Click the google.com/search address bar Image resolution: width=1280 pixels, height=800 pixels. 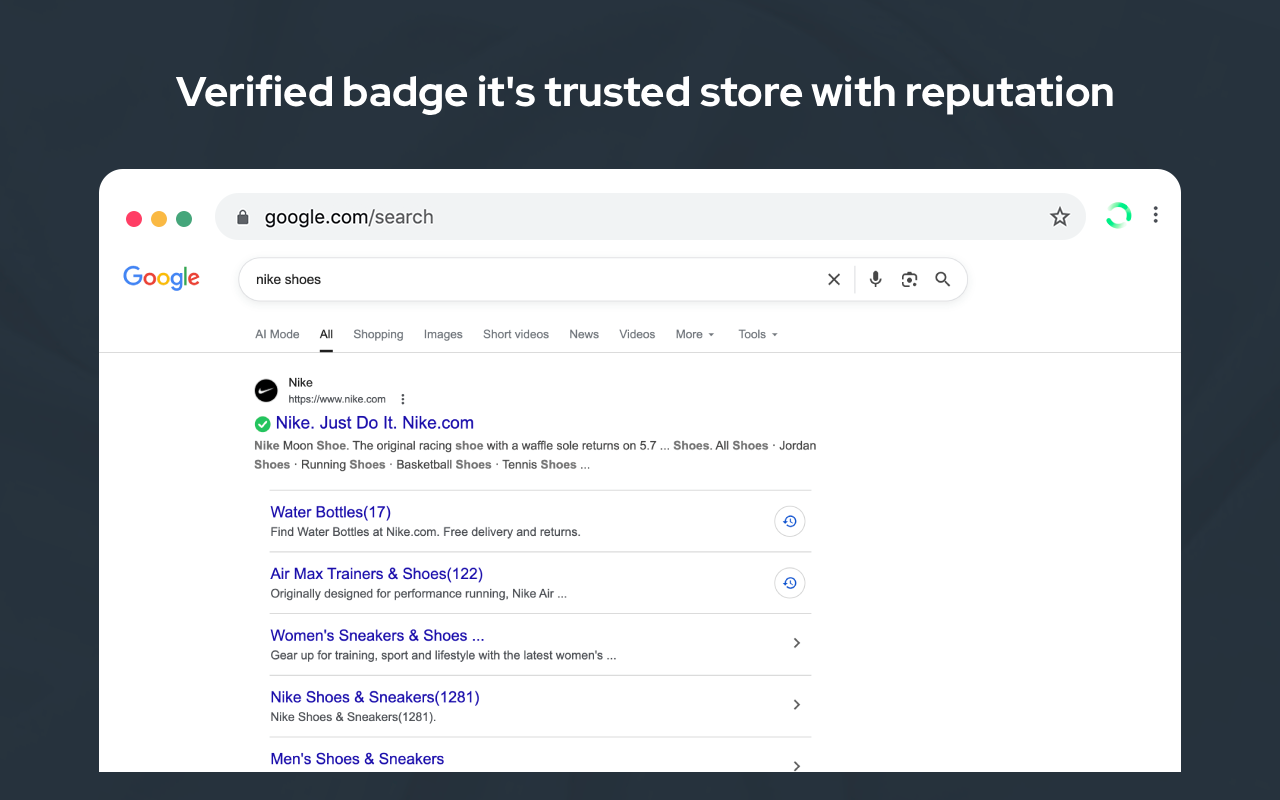click(650, 217)
